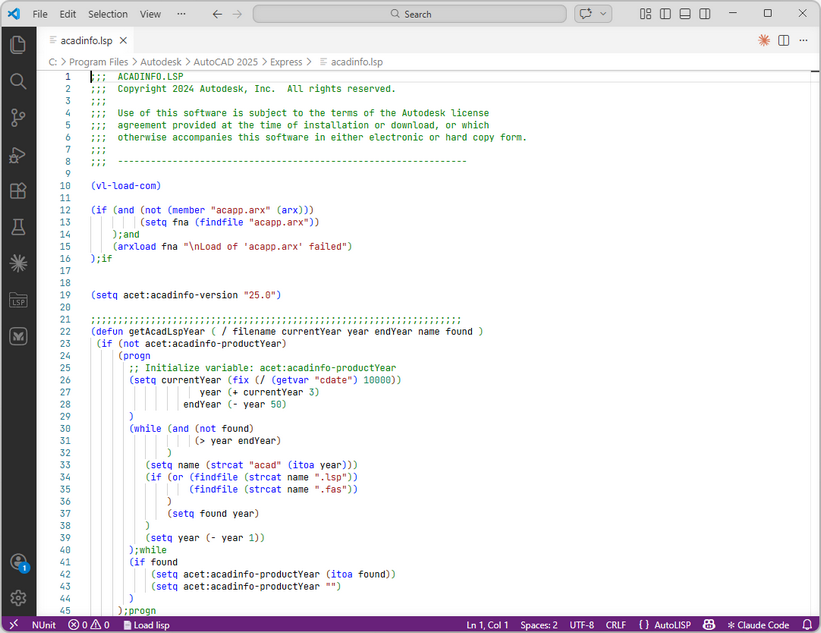Image resolution: width=821 pixels, height=633 pixels.
Task: Open the Extensions view
Action: [17, 190]
